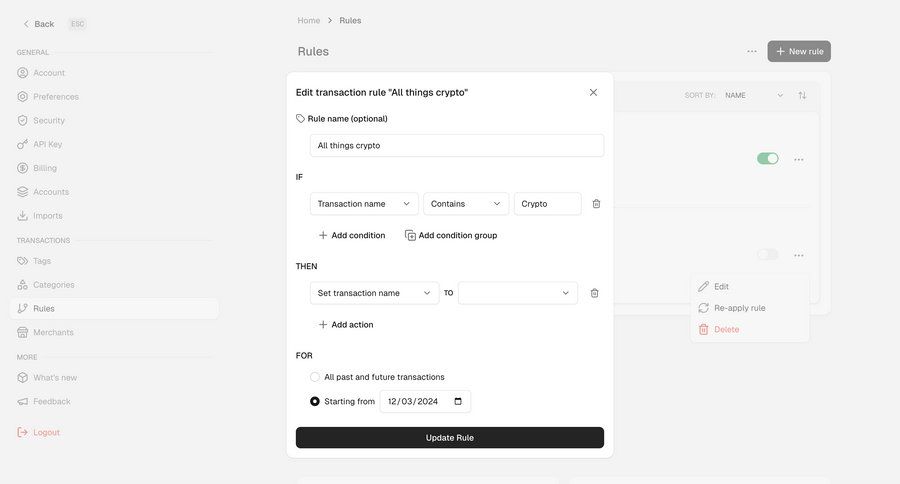This screenshot has width=900, height=484.
Task: Choose Re-apply rule from context menu
Action: coord(750,308)
